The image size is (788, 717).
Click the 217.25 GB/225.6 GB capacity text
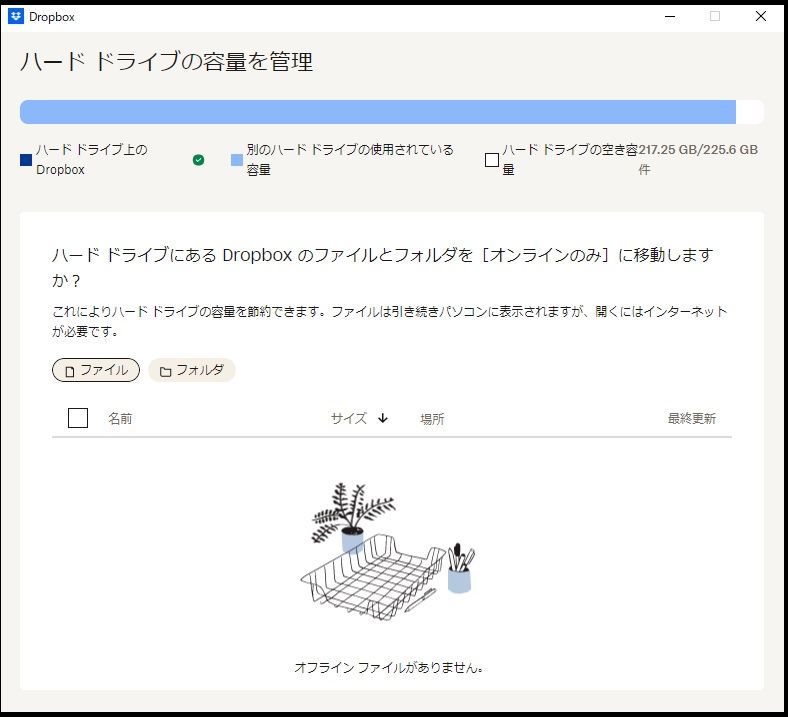[698, 150]
